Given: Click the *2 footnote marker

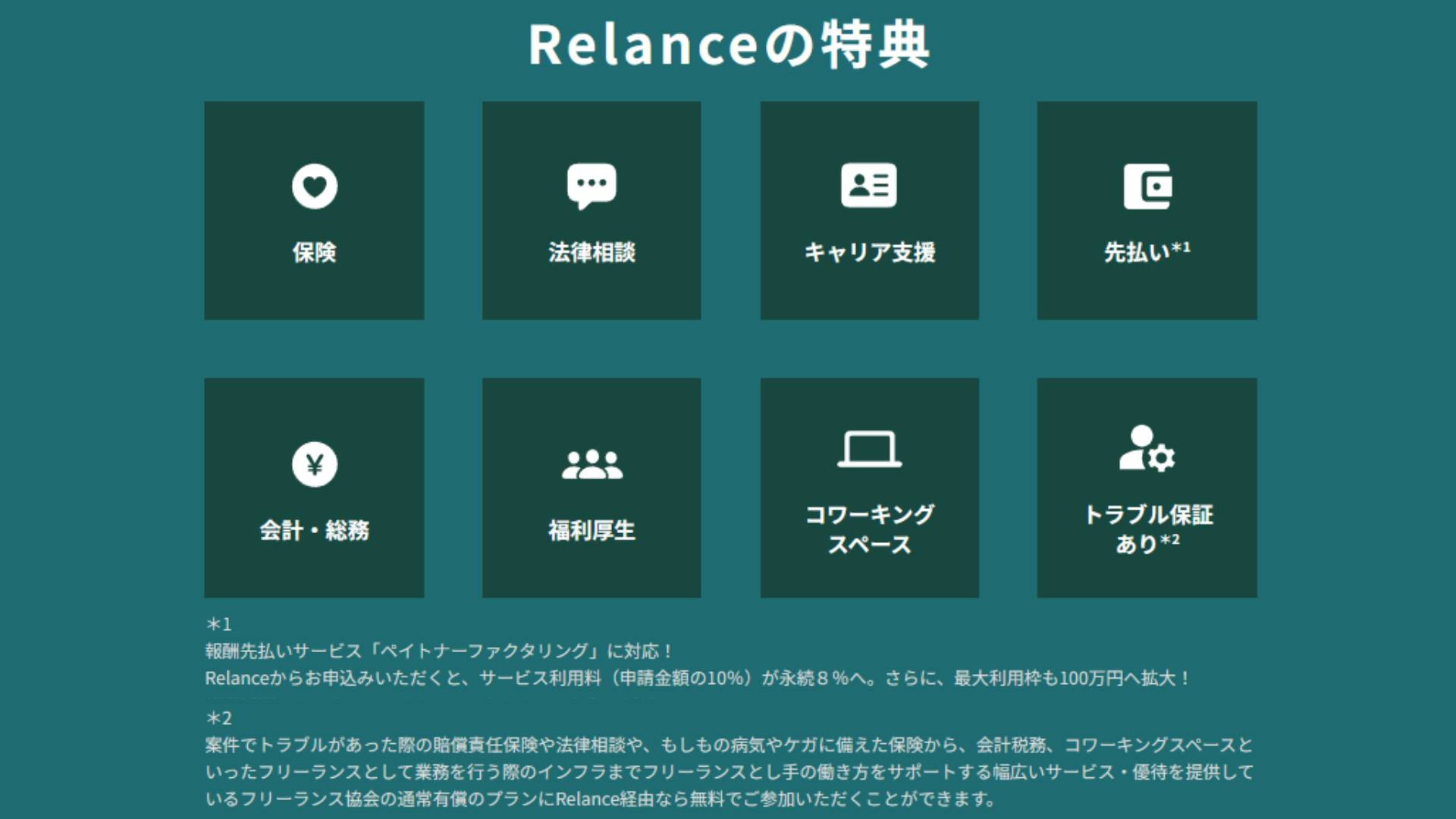Looking at the screenshot, I should click(219, 717).
